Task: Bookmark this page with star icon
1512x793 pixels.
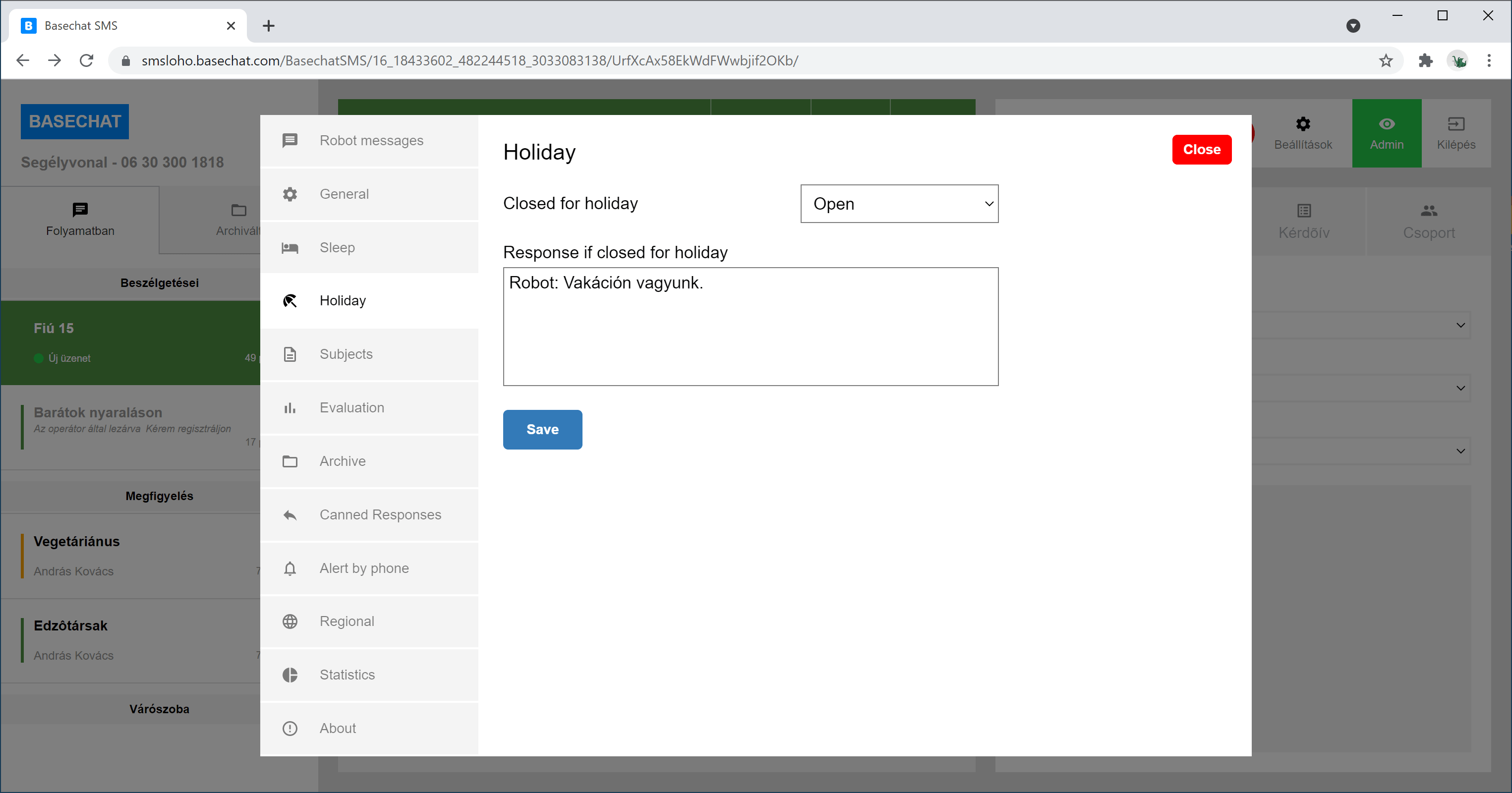Action: click(1386, 60)
